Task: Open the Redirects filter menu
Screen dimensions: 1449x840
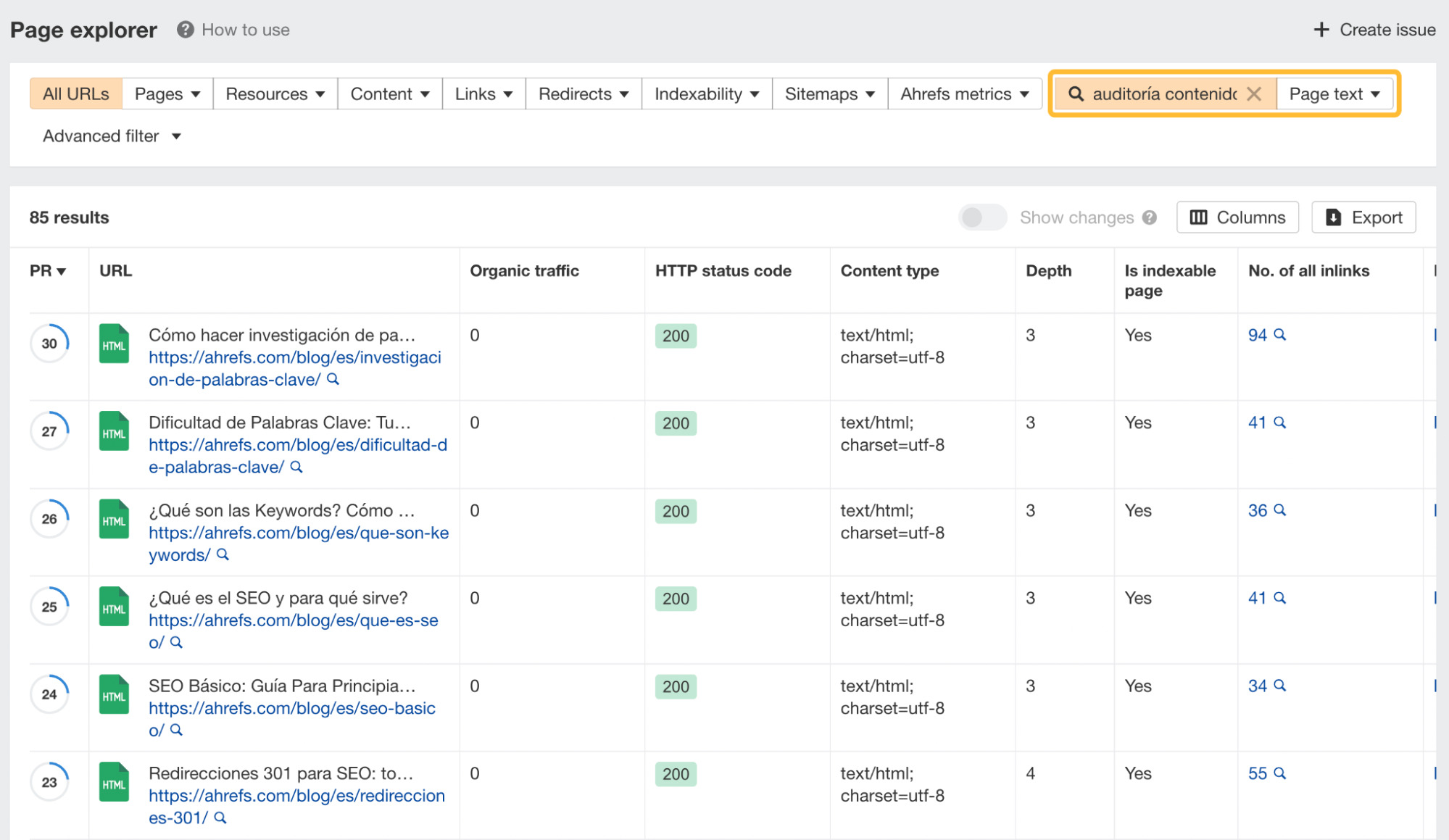Action: pyautogui.click(x=583, y=94)
